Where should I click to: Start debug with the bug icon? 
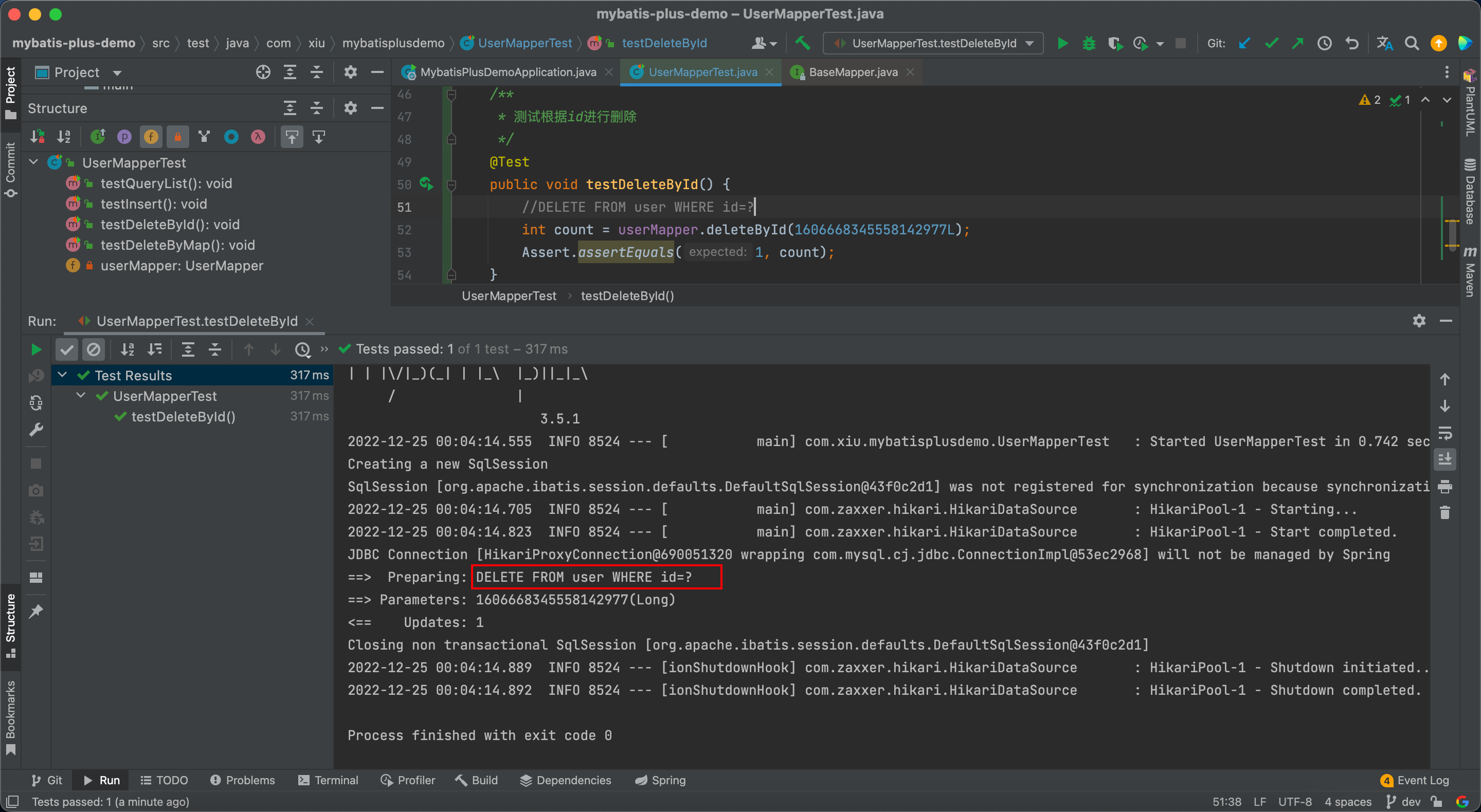click(1088, 43)
